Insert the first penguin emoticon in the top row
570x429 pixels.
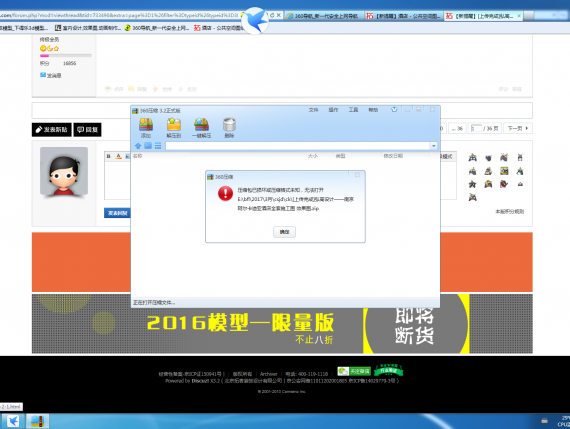click(473, 157)
